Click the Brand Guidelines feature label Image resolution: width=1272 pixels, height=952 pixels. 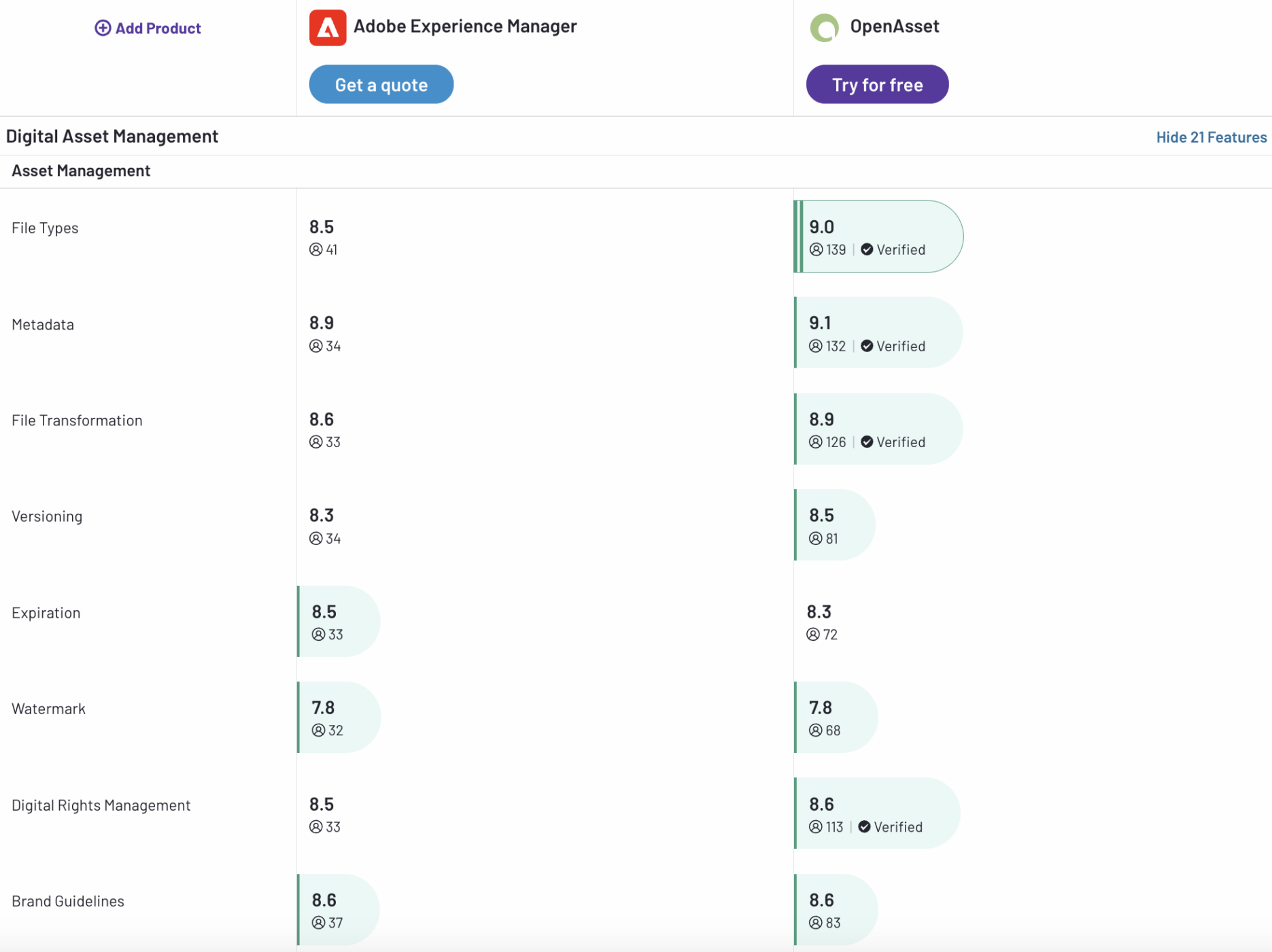(68, 901)
